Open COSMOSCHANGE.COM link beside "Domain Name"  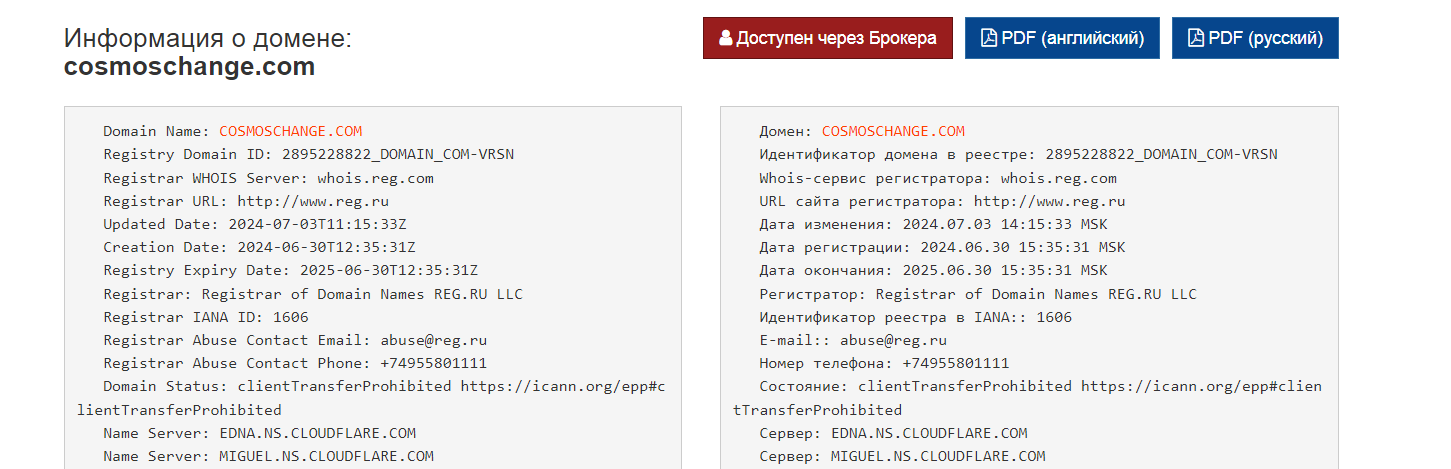click(290, 131)
